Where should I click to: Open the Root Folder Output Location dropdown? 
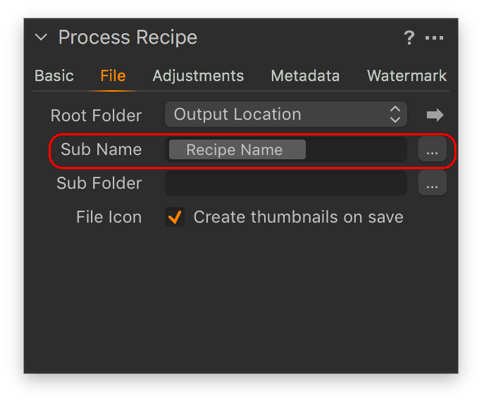286,114
